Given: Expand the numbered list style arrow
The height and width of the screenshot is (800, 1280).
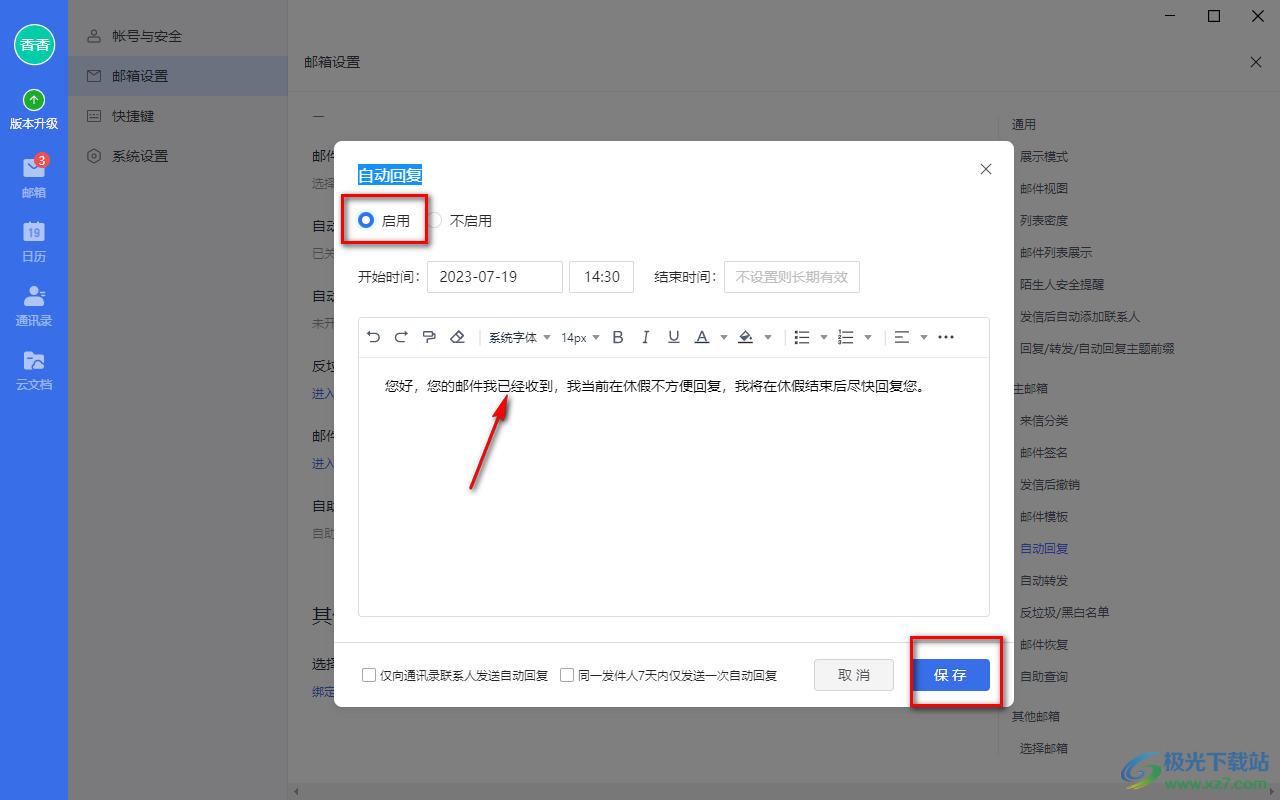Looking at the screenshot, I should click(868, 337).
